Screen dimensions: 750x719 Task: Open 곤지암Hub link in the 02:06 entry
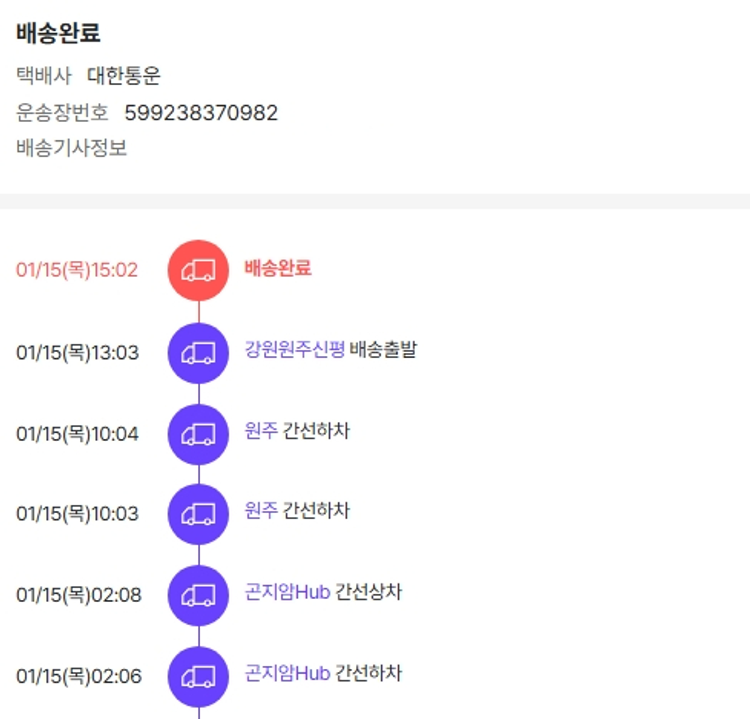(x=287, y=673)
